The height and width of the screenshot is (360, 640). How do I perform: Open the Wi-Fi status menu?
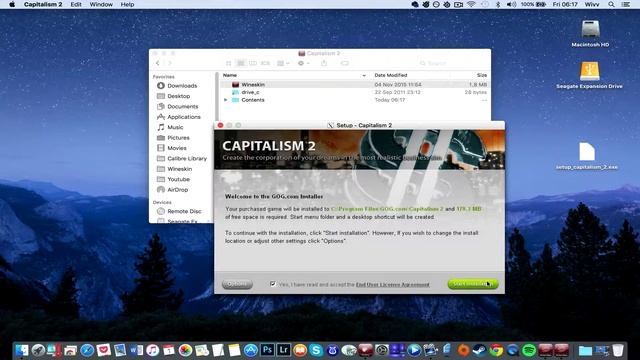pos(471,4)
